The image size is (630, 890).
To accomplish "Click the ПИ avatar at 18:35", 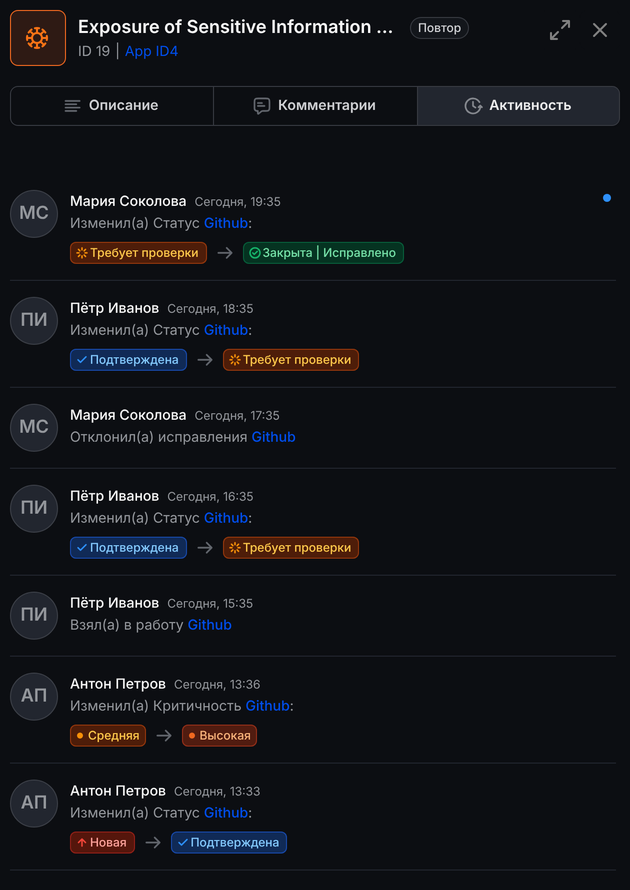I will [x=34, y=321].
